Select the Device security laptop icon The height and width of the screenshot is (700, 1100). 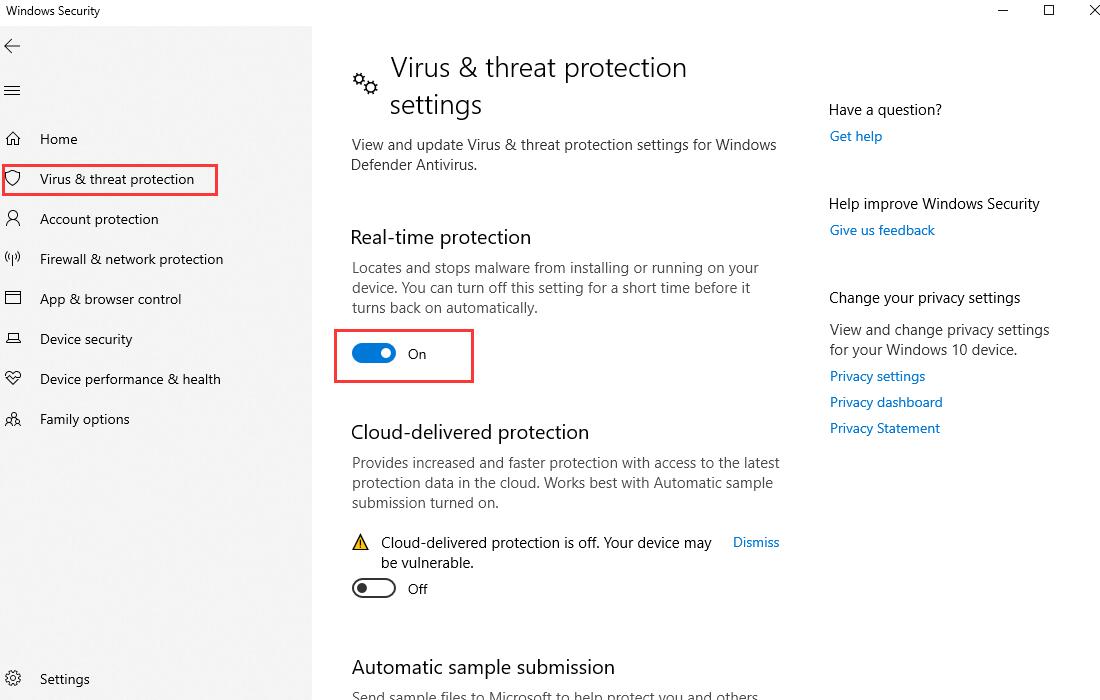13,338
